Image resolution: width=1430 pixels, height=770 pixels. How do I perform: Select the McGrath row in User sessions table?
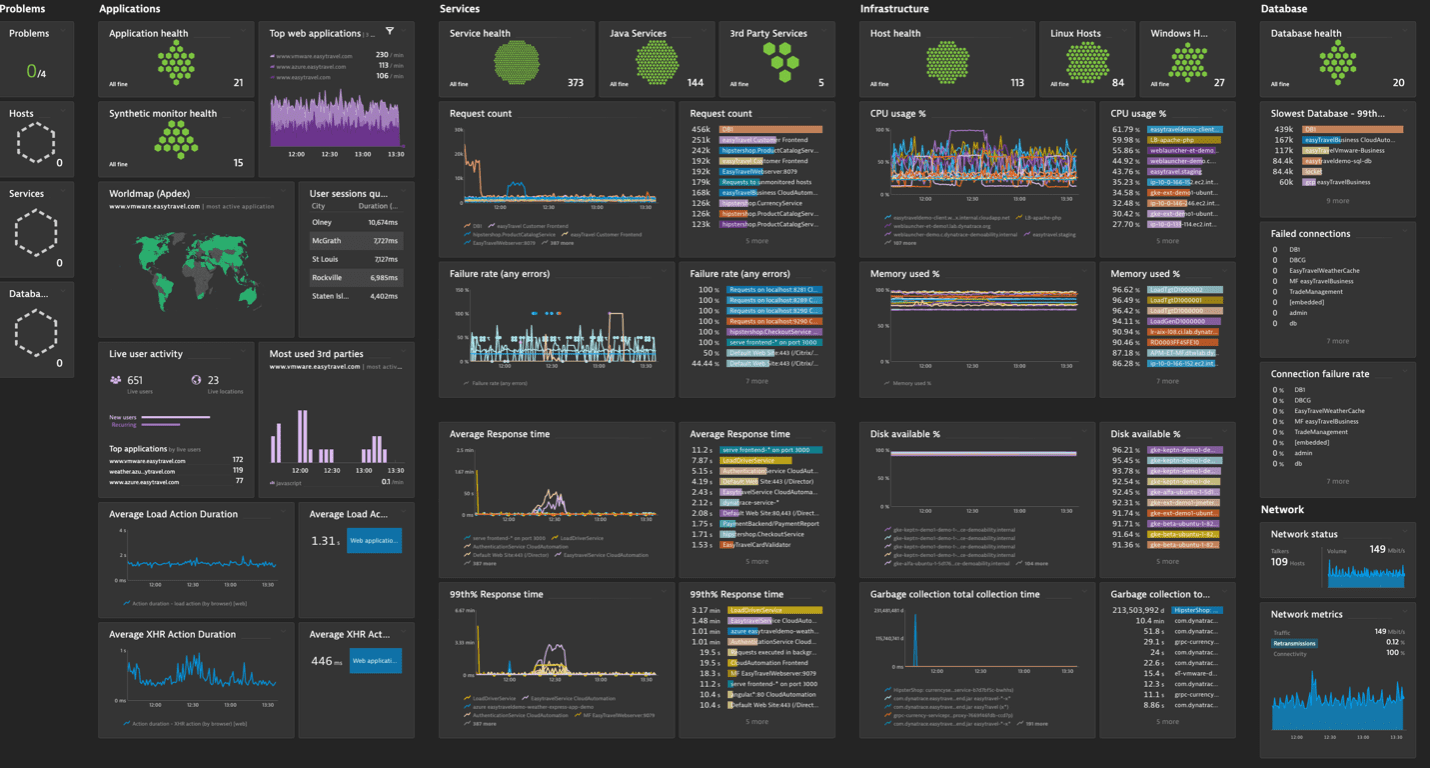coord(356,241)
